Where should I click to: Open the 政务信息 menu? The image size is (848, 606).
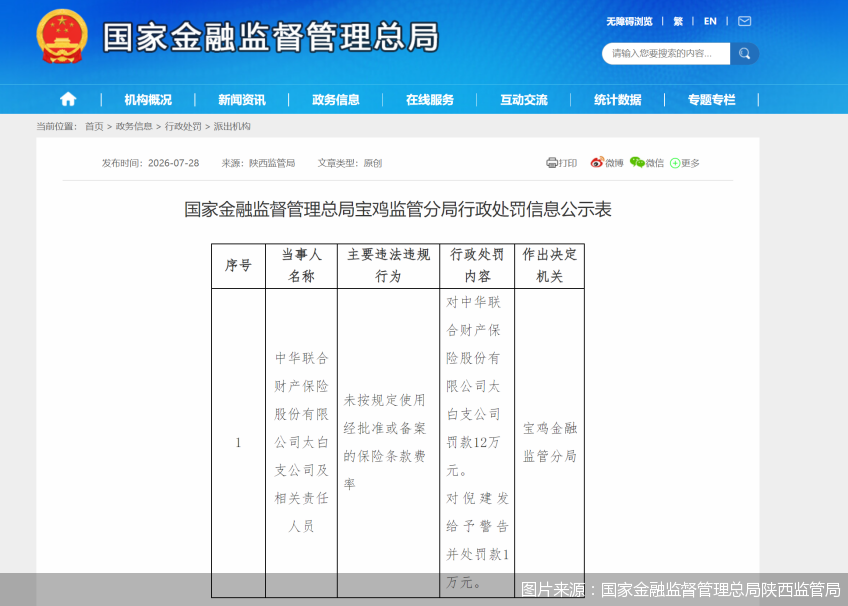click(x=336, y=100)
